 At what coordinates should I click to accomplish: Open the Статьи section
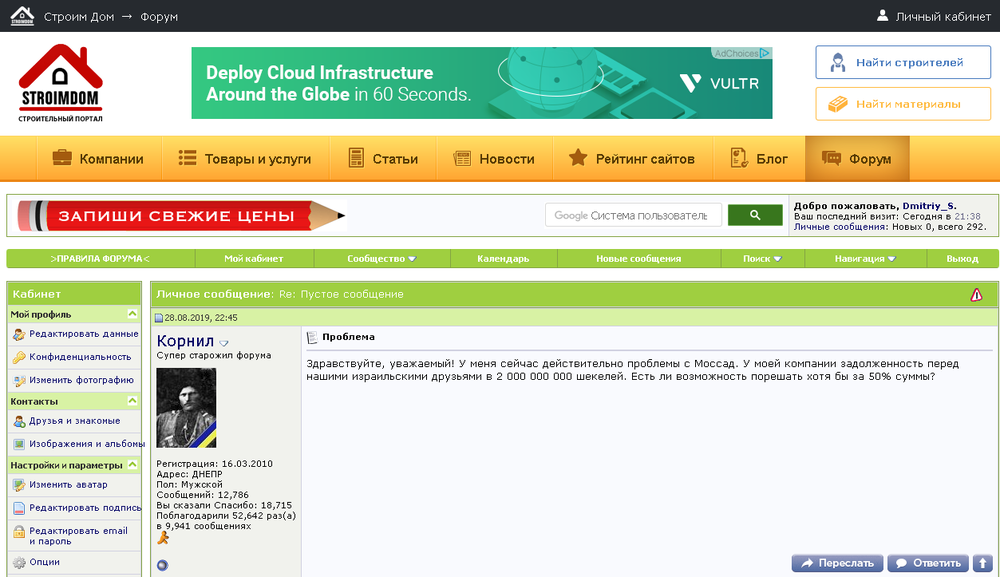tap(383, 158)
